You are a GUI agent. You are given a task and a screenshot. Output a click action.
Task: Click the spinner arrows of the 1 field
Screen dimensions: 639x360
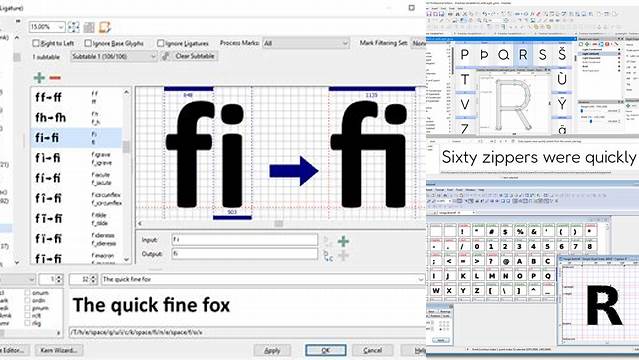(59, 279)
